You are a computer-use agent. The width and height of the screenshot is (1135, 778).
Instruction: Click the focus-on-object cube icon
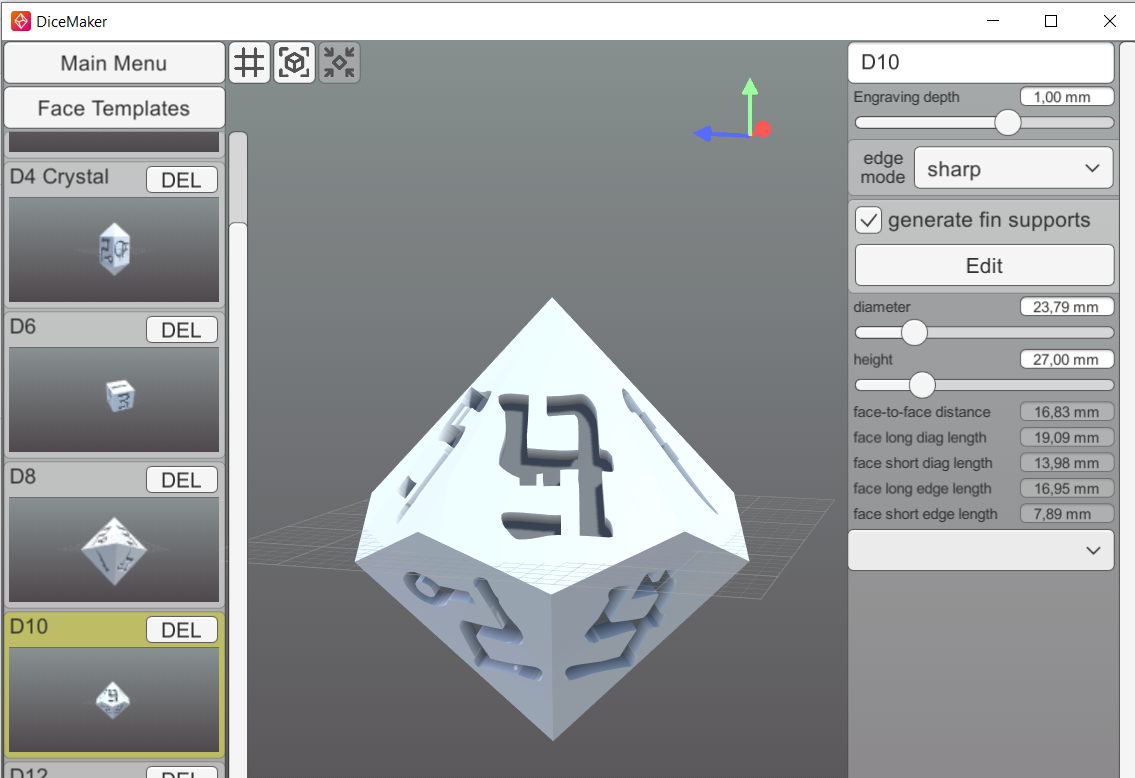pyautogui.click(x=295, y=63)
